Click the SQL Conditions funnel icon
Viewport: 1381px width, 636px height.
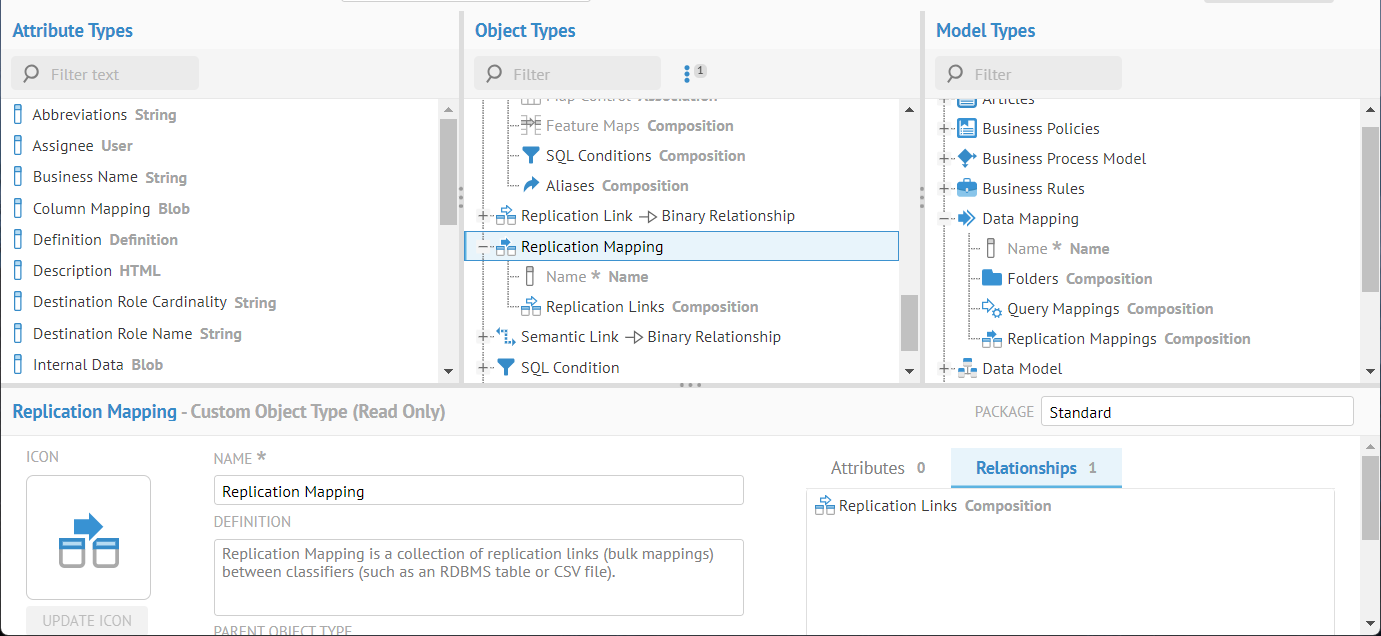click(531, 156)
